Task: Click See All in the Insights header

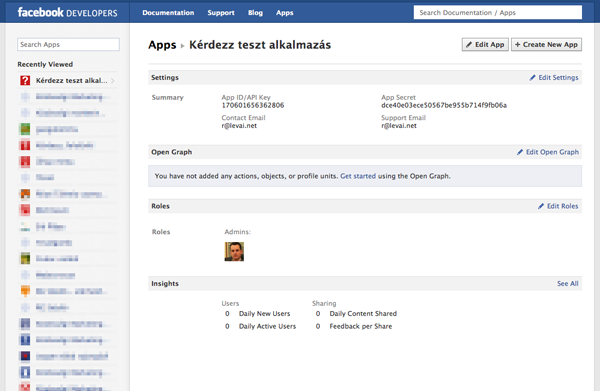Action: [x=567, y=283]
